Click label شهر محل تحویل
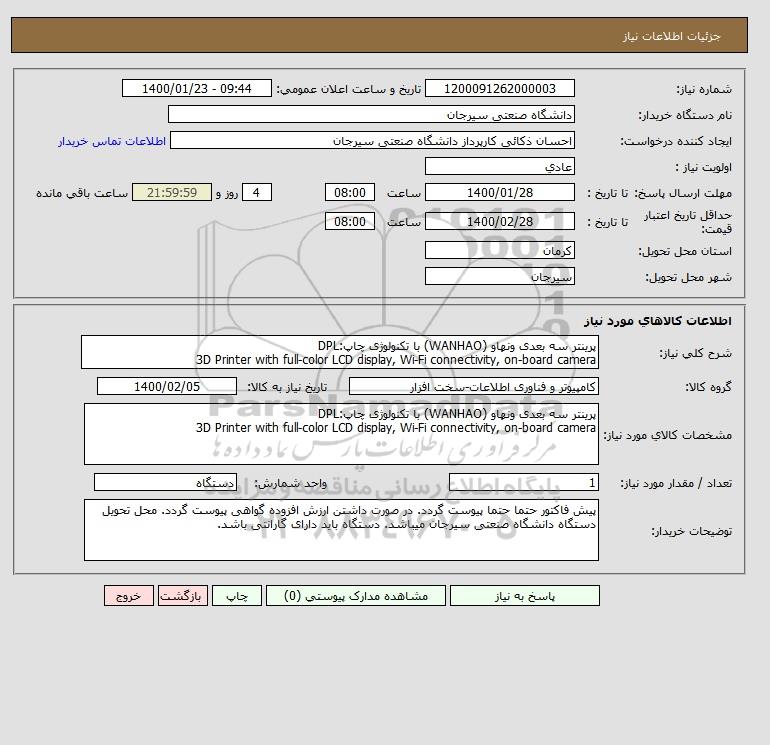Viewport: 770px width, 745px height. tap(688, 277)
